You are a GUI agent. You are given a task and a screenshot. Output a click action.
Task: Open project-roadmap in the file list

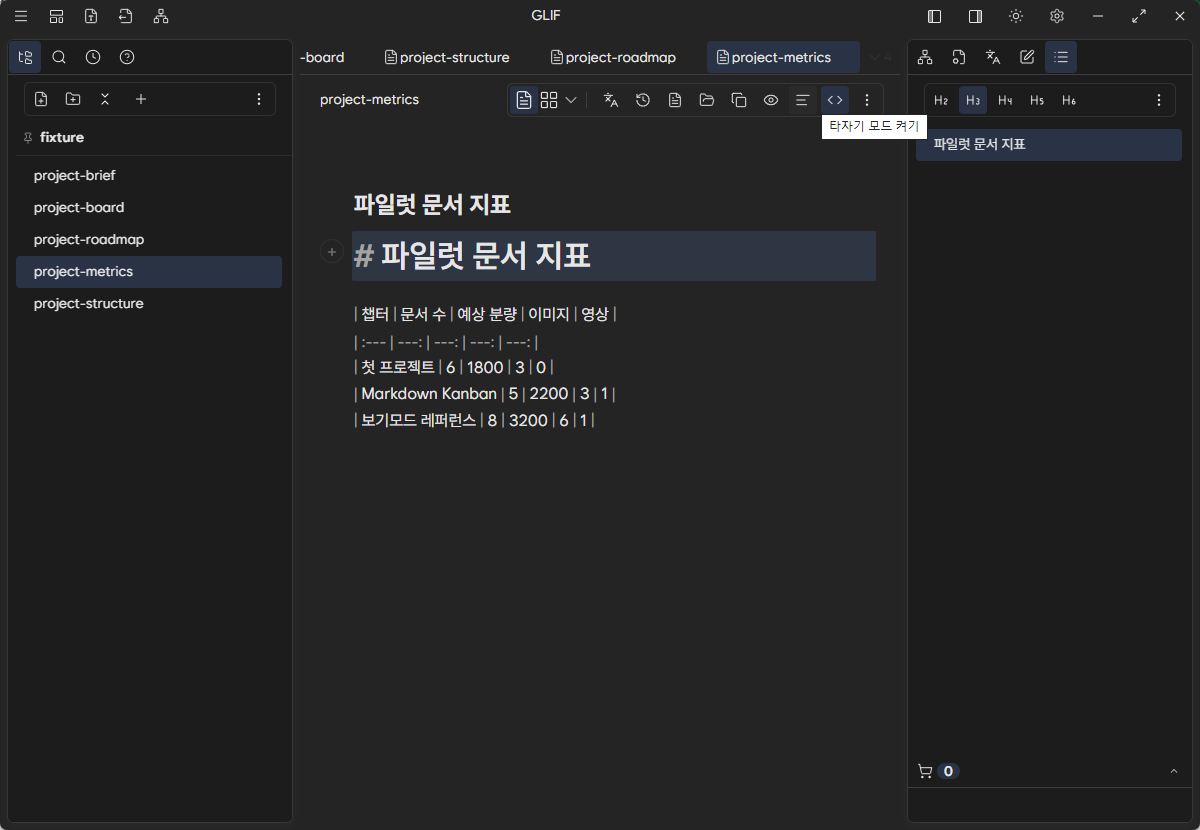(x=149, y=239)
